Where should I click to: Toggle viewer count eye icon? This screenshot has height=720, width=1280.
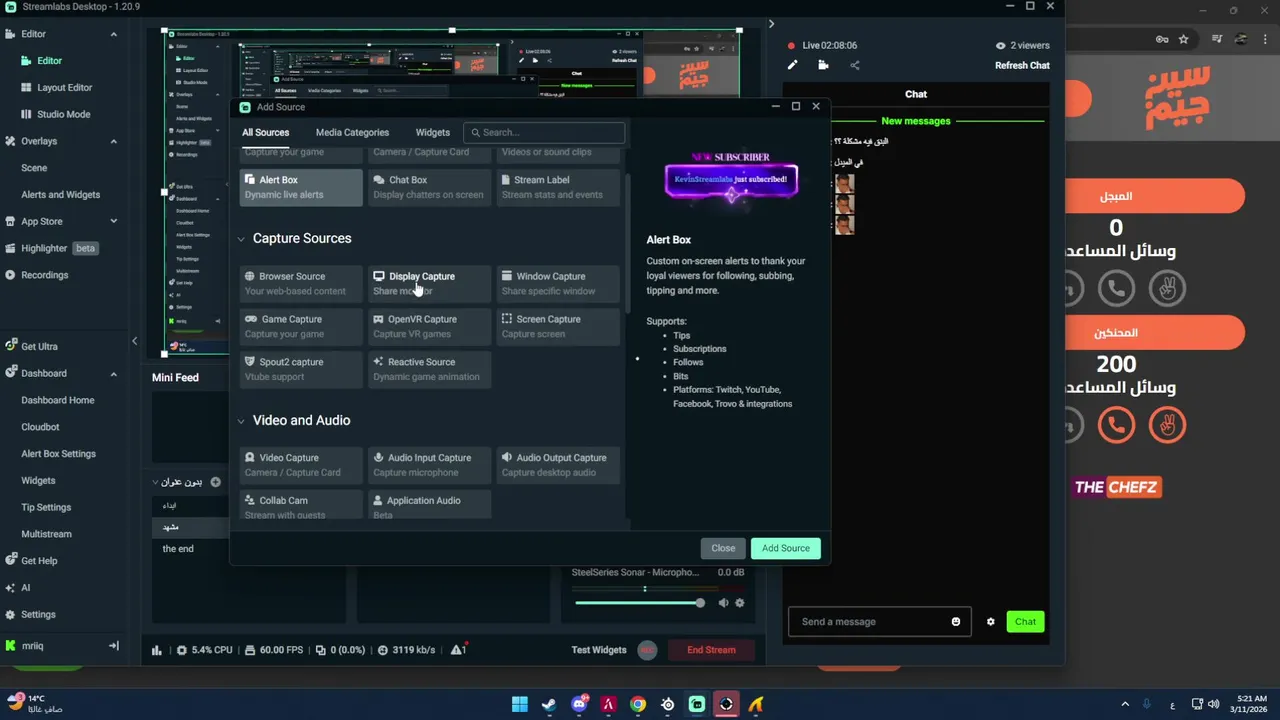coord(1000,45)
